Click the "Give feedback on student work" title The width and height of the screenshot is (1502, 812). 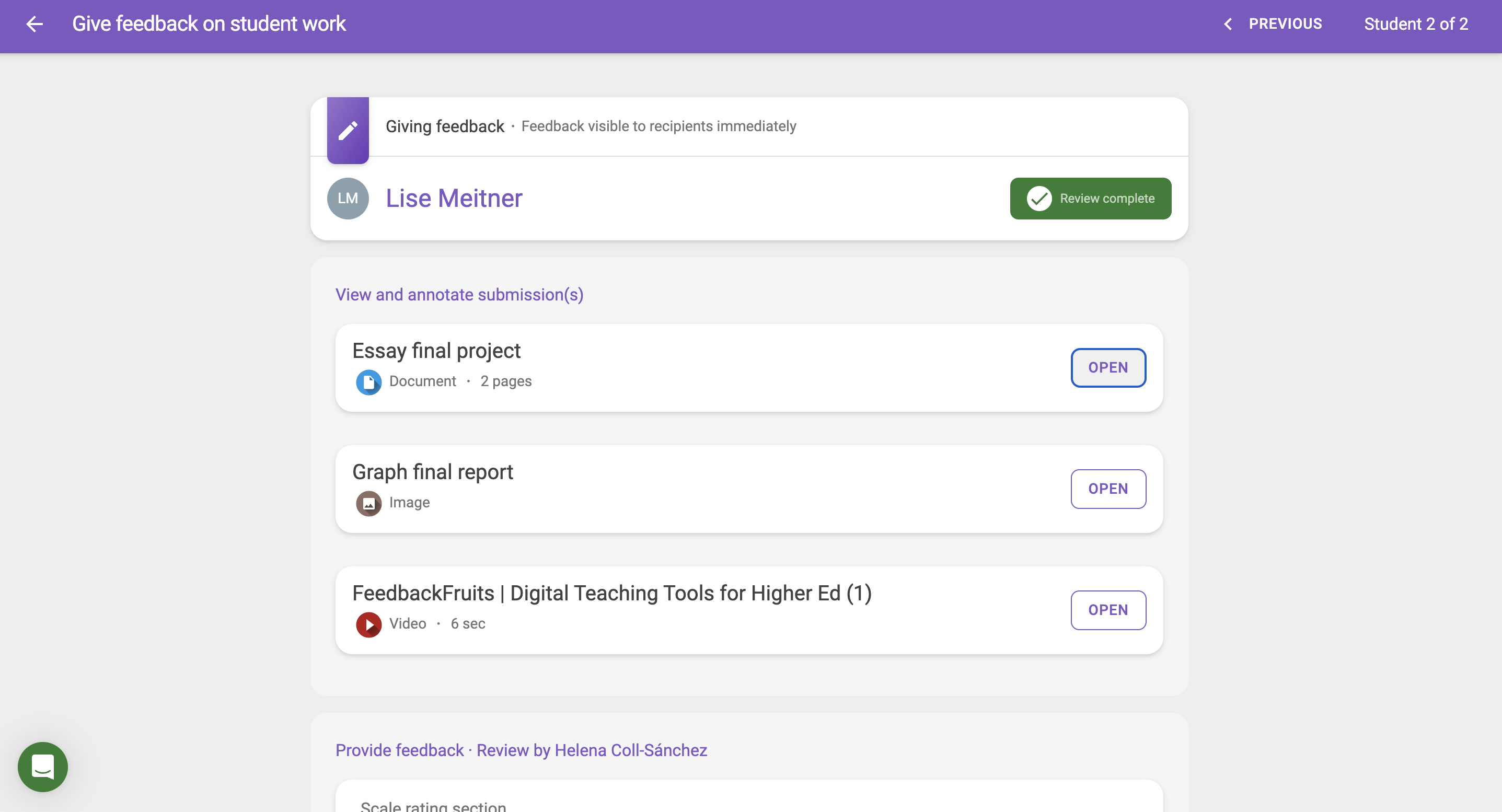[209, 24]
